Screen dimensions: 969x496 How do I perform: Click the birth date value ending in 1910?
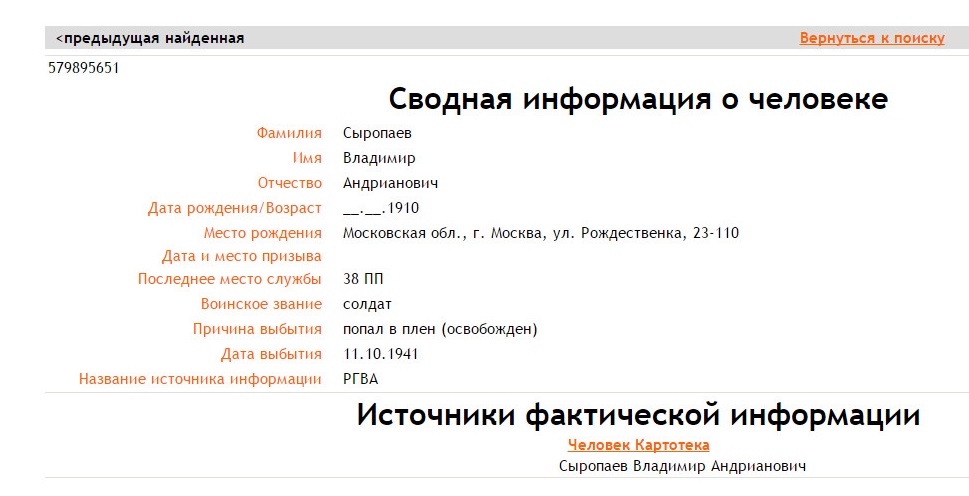click(380, 208)
